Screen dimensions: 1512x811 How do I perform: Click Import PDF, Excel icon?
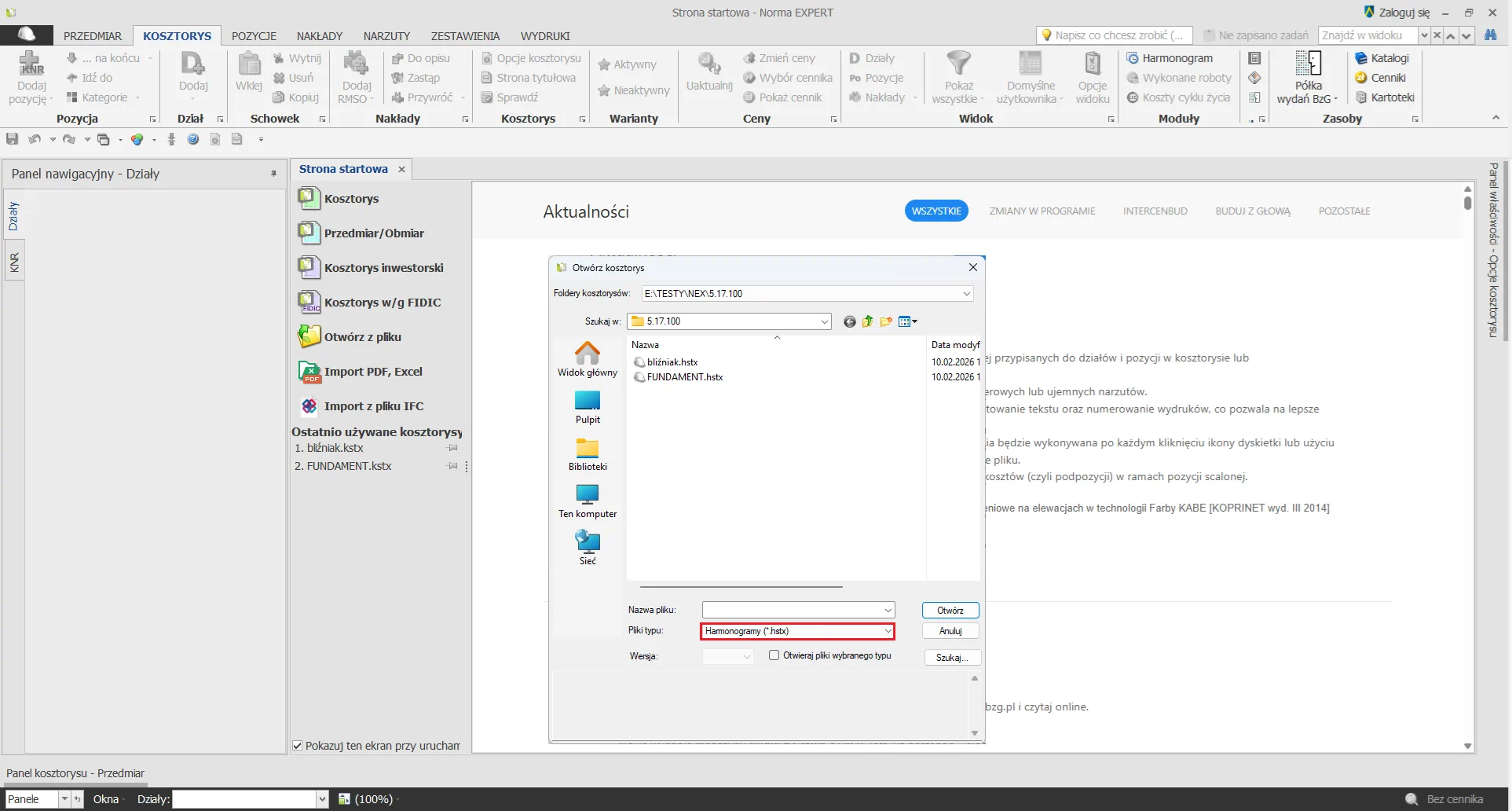pyautogui.click(x=309, y=372)
